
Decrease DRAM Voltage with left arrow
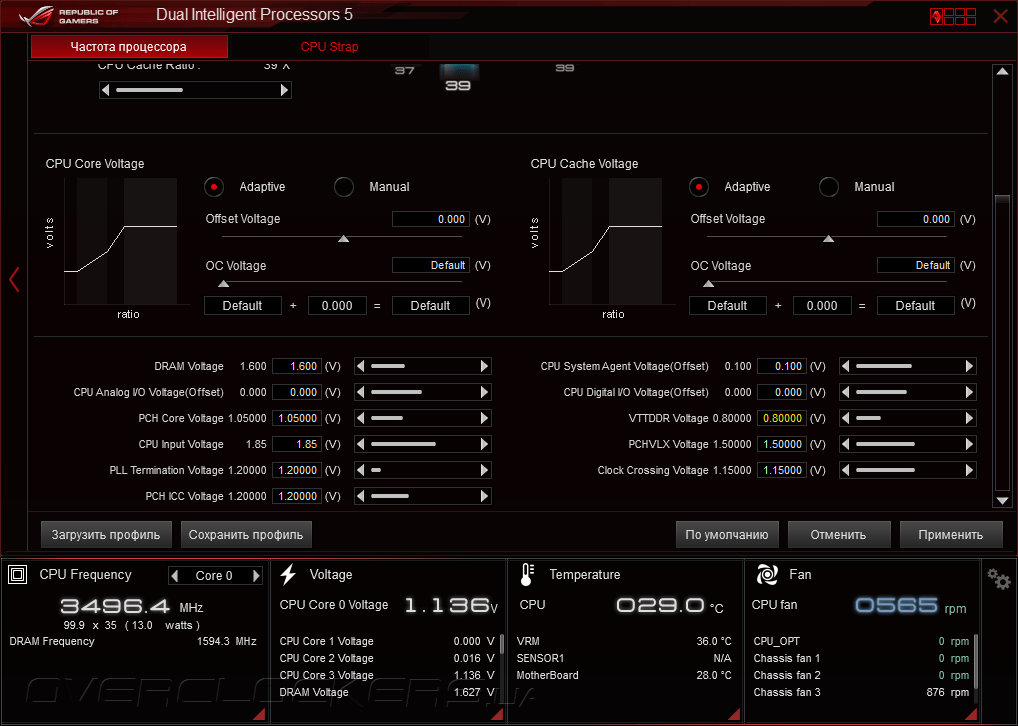pyautogui.click(x=361, y=366)
